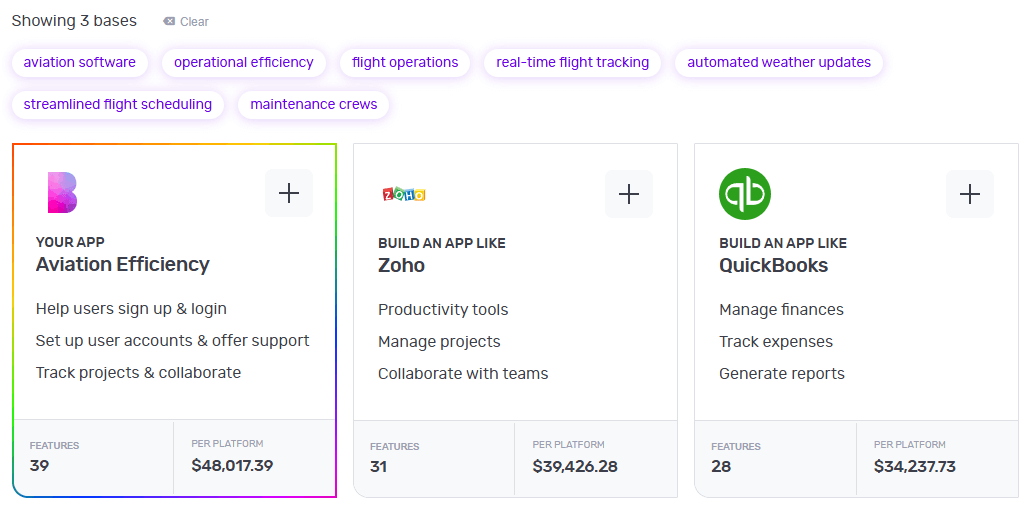Click the $48,017.39 per platform price
The height and width of the screenshot is (519, 1031).
coord(232,466)
